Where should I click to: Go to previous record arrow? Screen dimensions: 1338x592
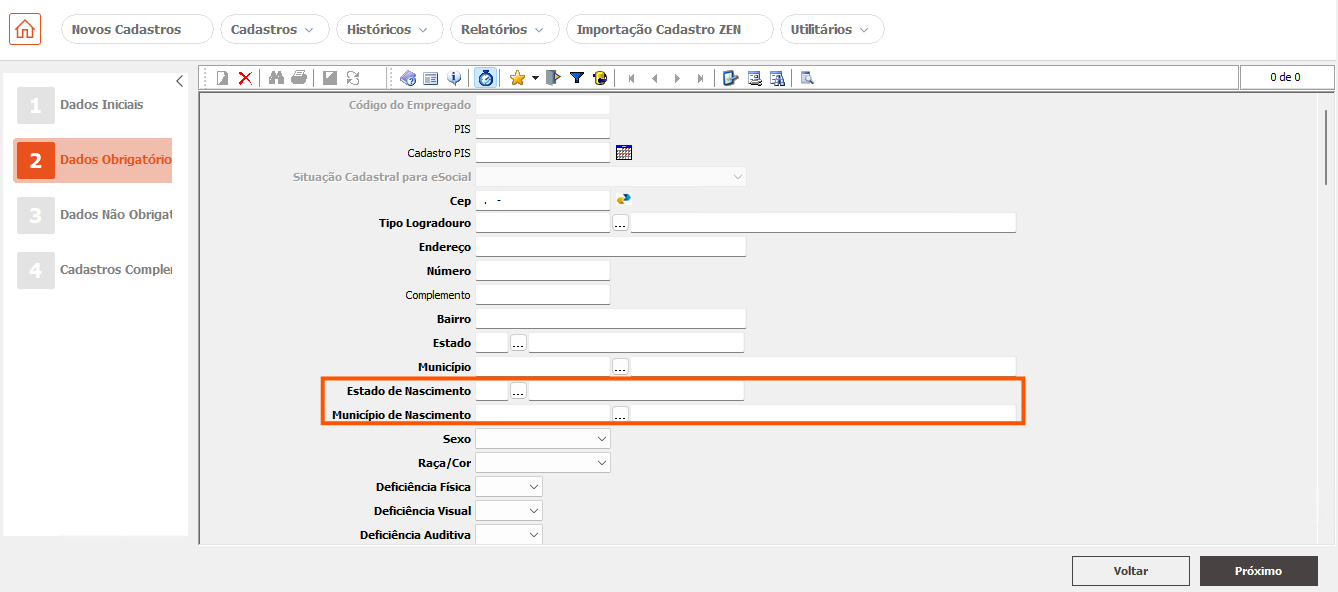pyautogui.click(x=654, y=78)
